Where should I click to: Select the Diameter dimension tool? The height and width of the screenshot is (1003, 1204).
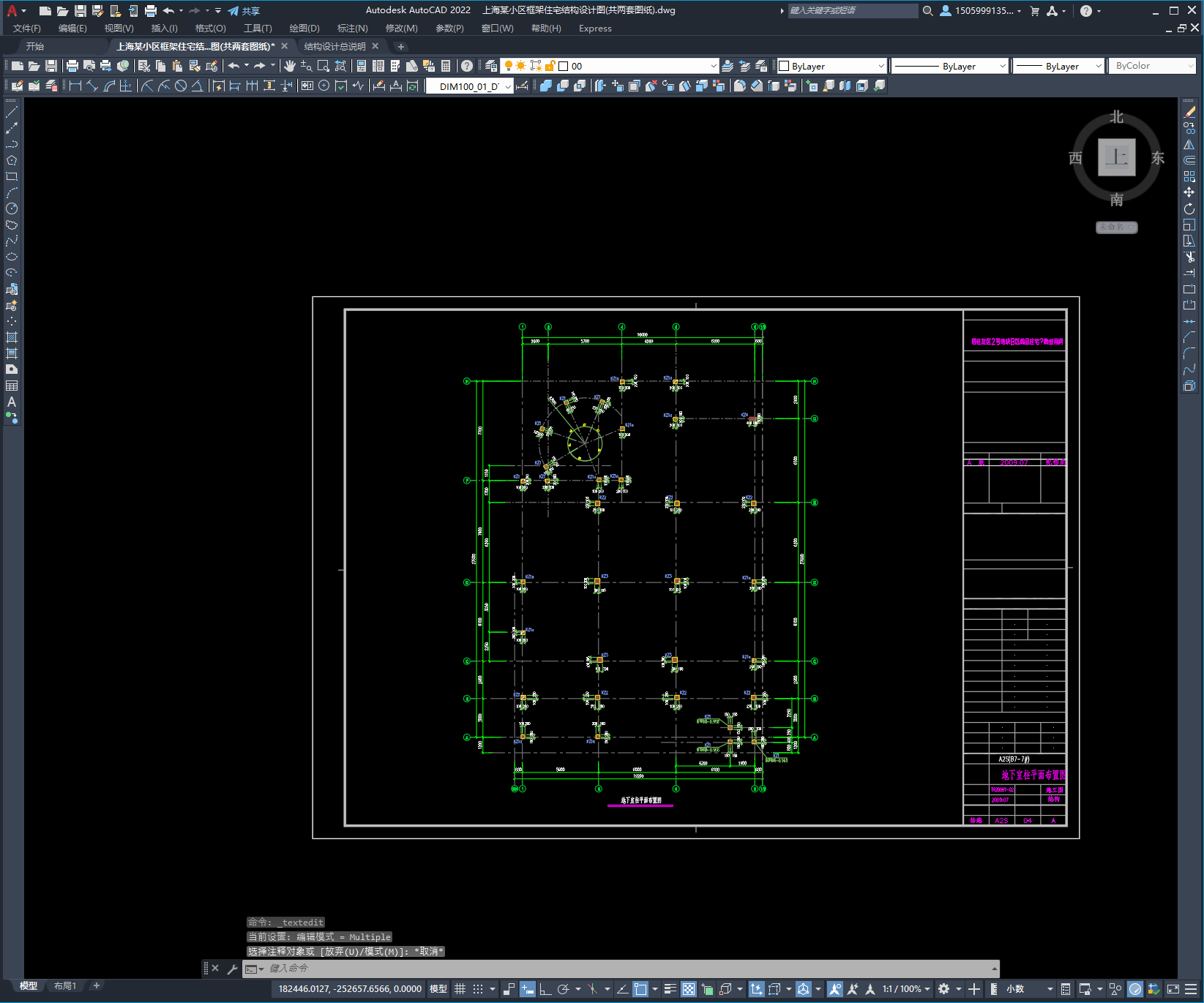click(x=180, y=86)
